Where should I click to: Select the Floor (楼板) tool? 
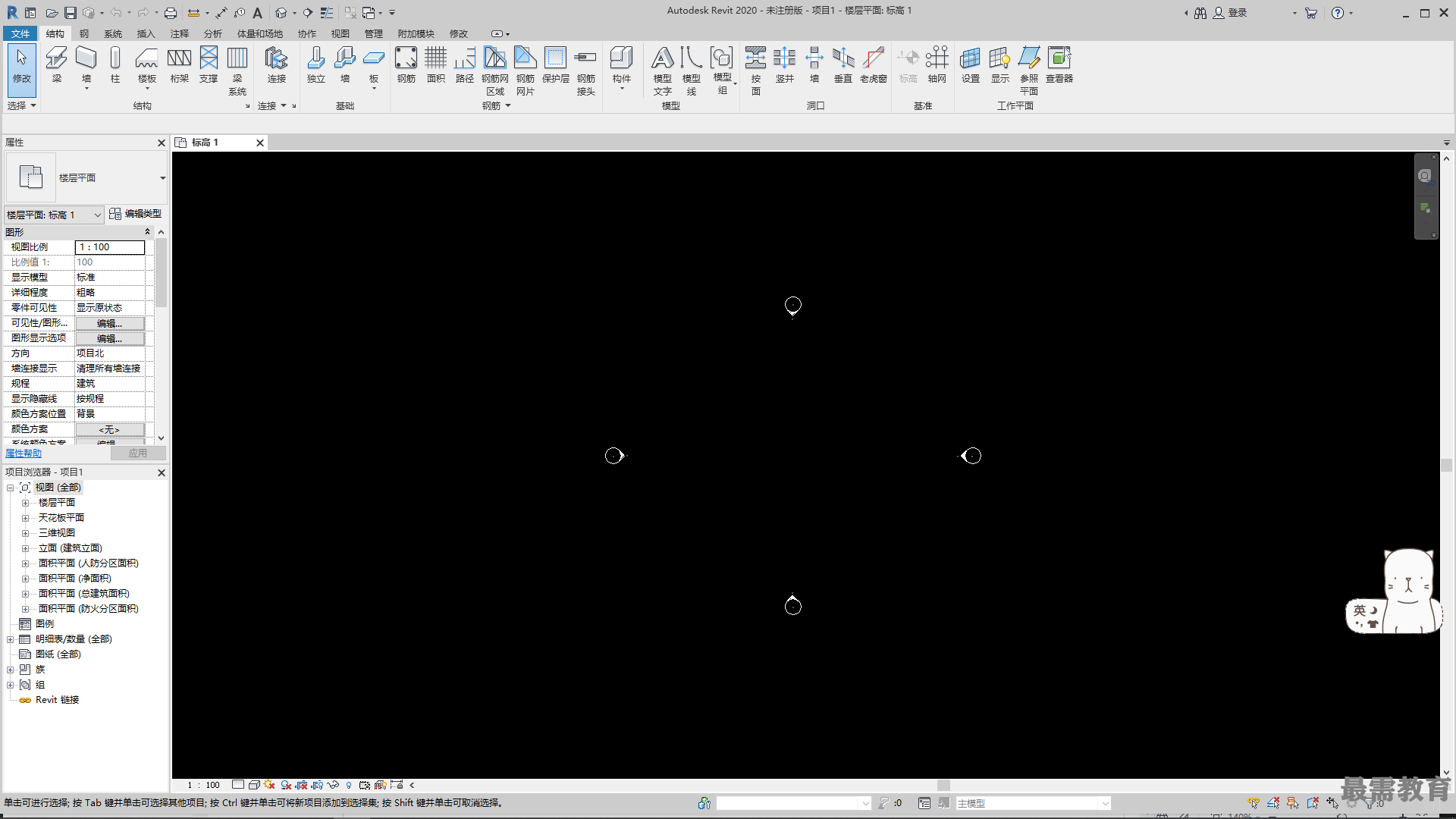coord(146,67)
